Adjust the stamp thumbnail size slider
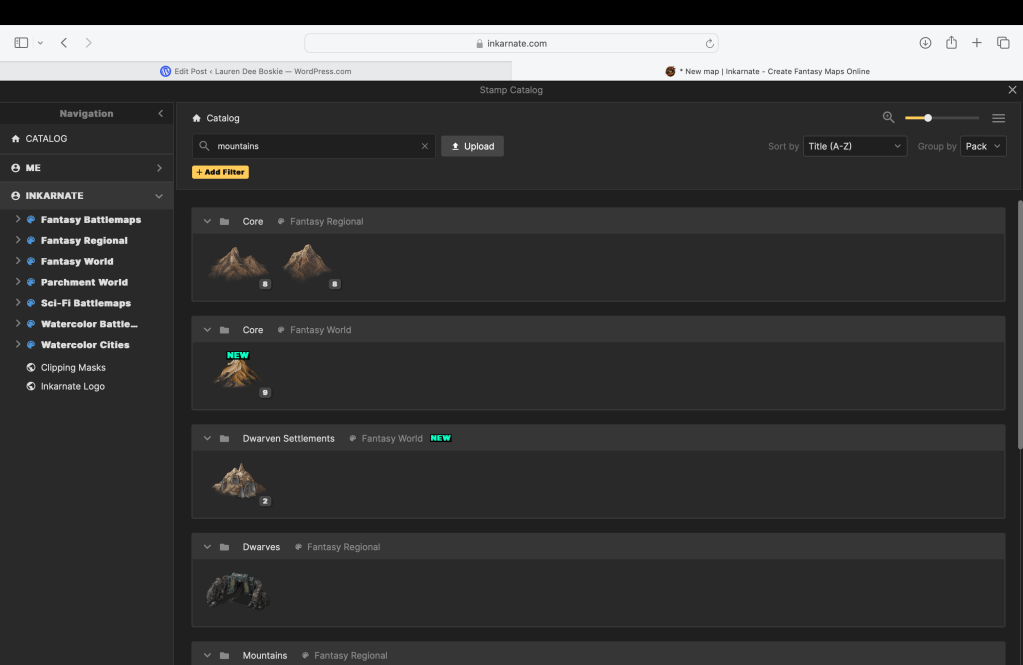Screen dimensions: 1023x665 928,118
